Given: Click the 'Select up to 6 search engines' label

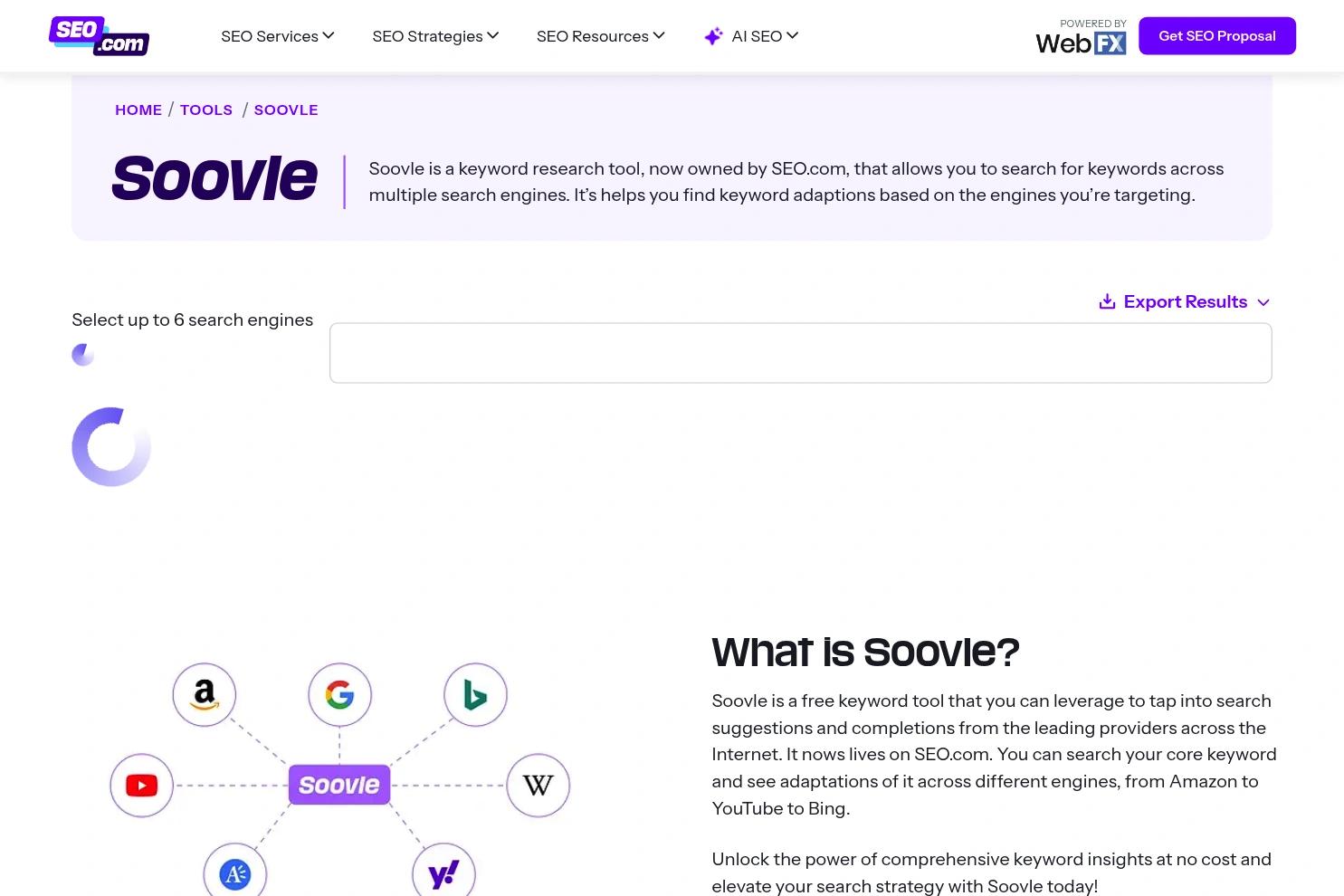Looking at the screenshot, I should [192, 319].
